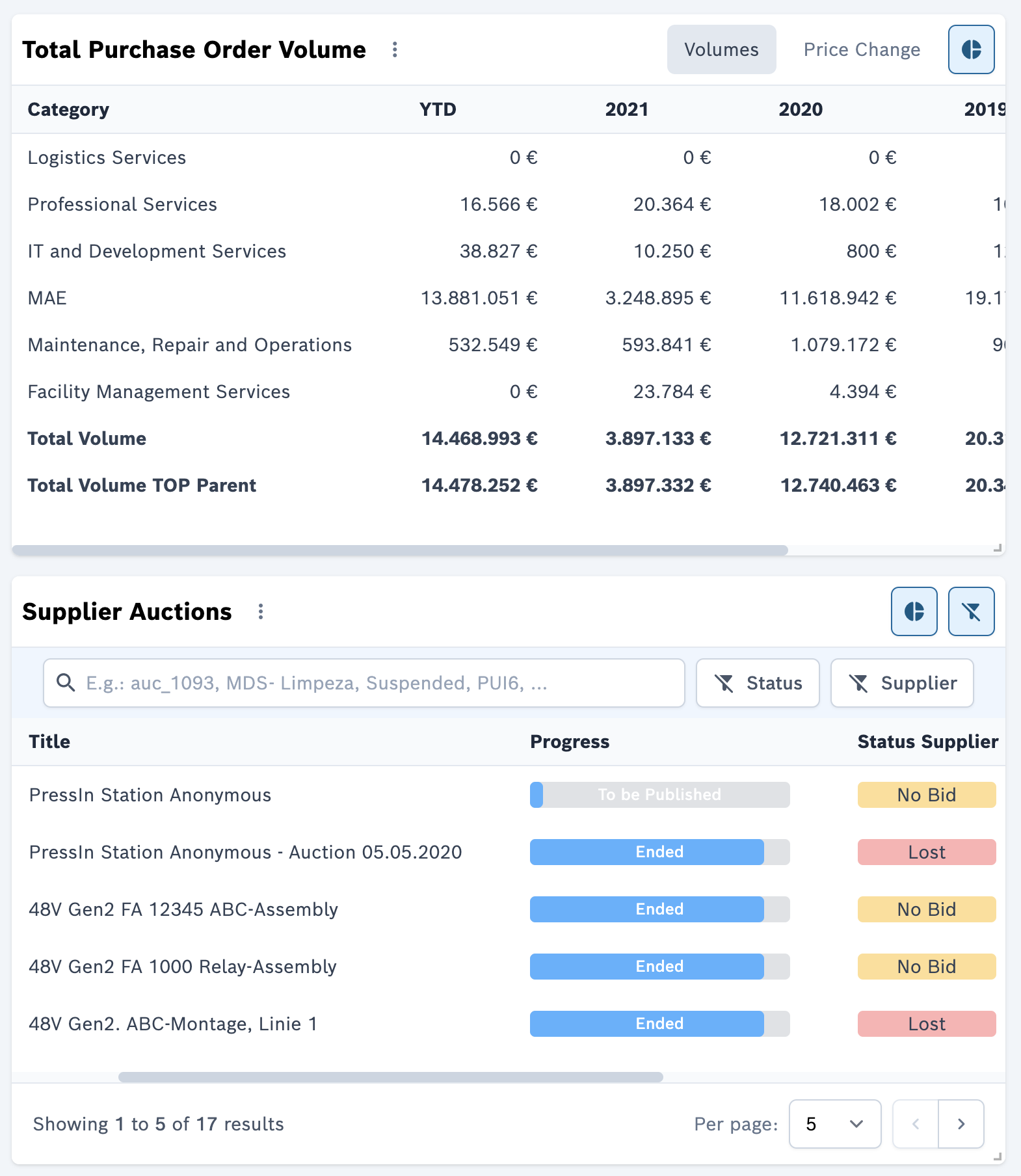Open Supplier Auctions kebab menu
1021x1176 pixels.
[261, 611]
